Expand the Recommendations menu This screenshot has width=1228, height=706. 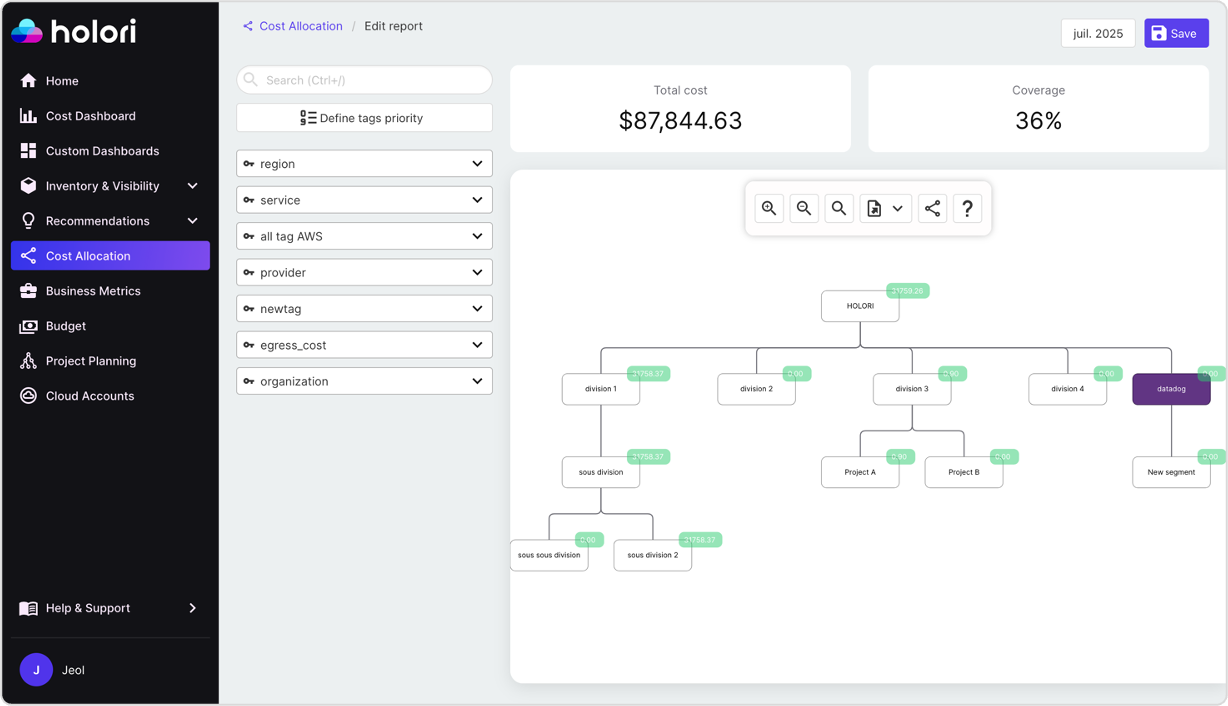coord(96,220)
